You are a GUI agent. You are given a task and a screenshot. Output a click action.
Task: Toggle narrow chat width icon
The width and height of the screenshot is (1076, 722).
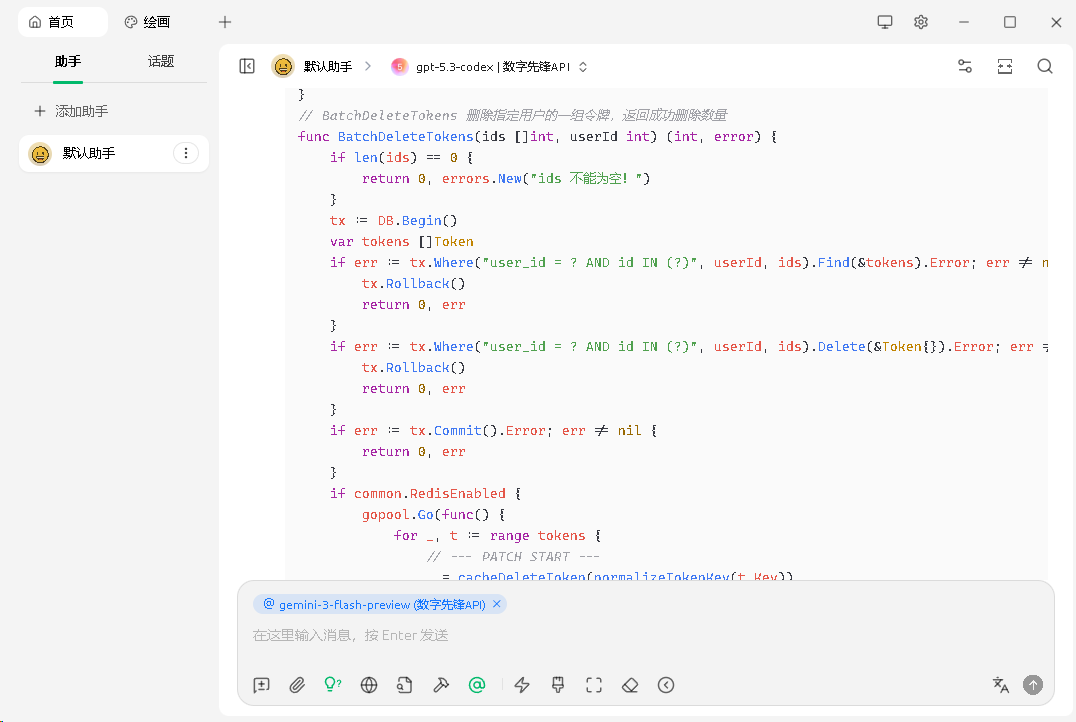tap(1004, 66)
